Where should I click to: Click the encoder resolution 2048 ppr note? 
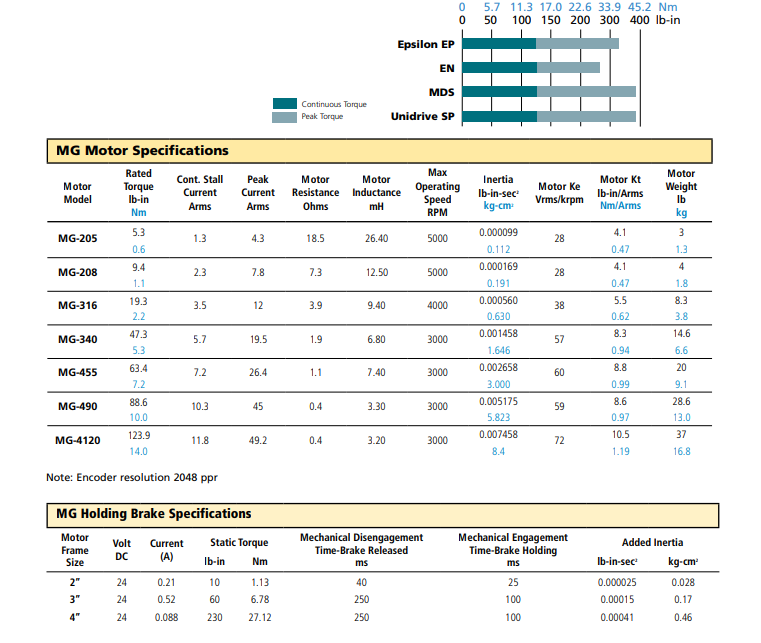coord(132,477)
